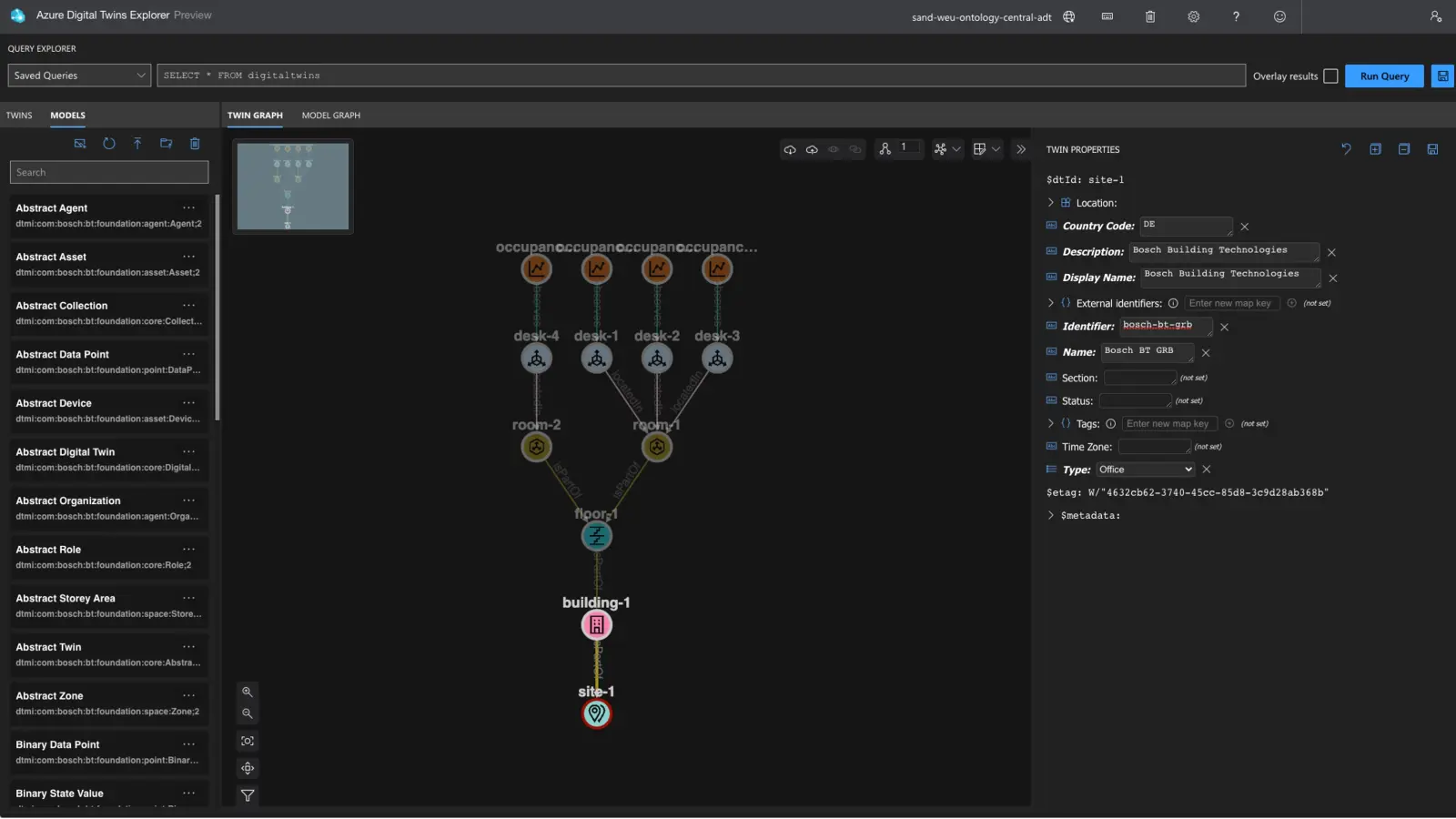This screenshot has width=1456, height=819.
Task: Open the graph filter funnel
Action: tap(248, 795)
